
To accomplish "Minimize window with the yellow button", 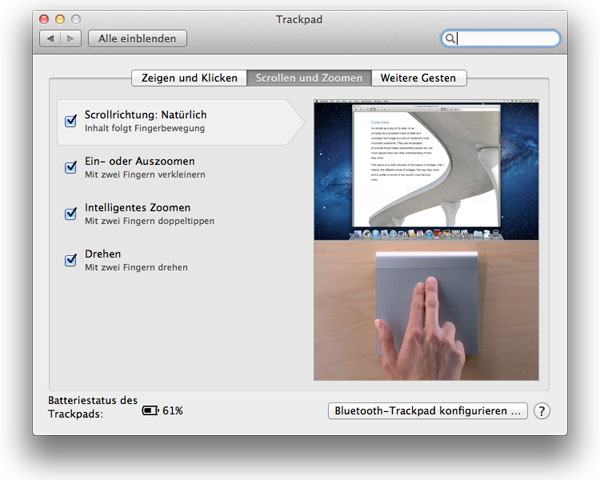I will [x=60, y=19].
